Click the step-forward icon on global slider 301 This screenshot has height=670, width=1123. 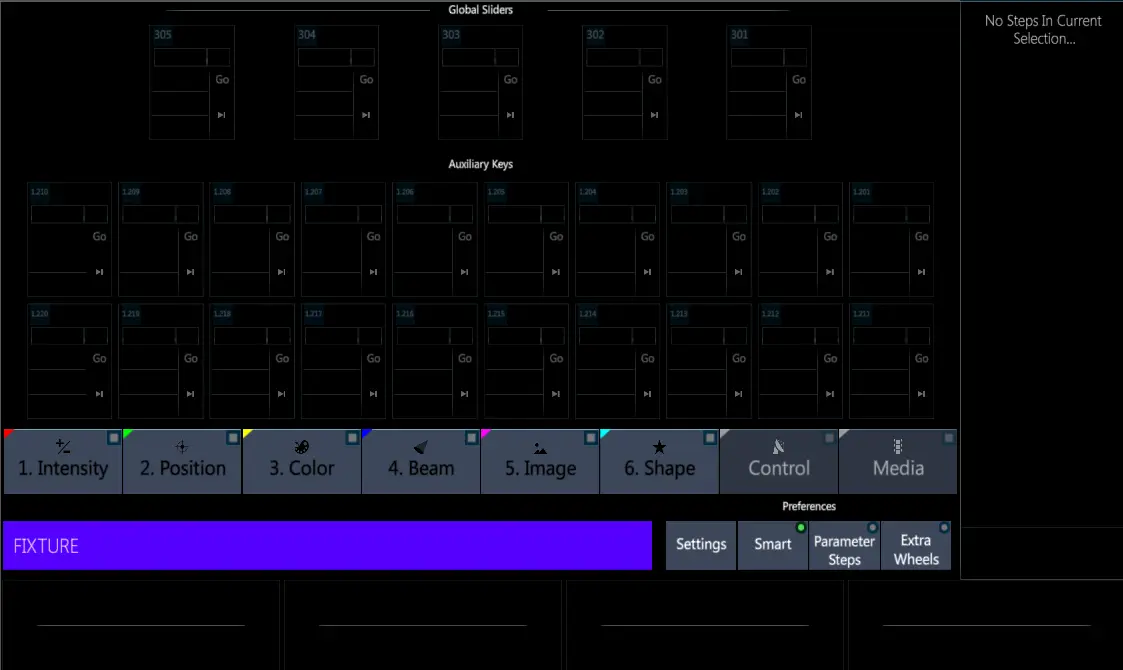pyautogui.click(x=798, y=115)
